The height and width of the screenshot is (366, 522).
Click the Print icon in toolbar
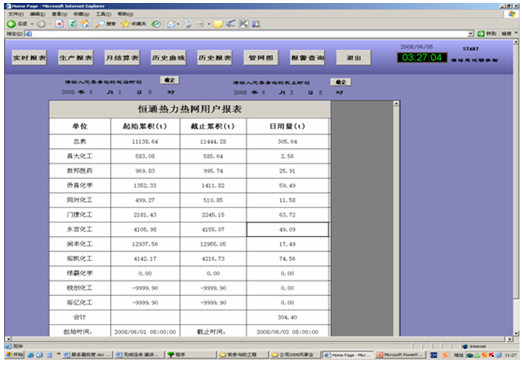tap(188, 24)
